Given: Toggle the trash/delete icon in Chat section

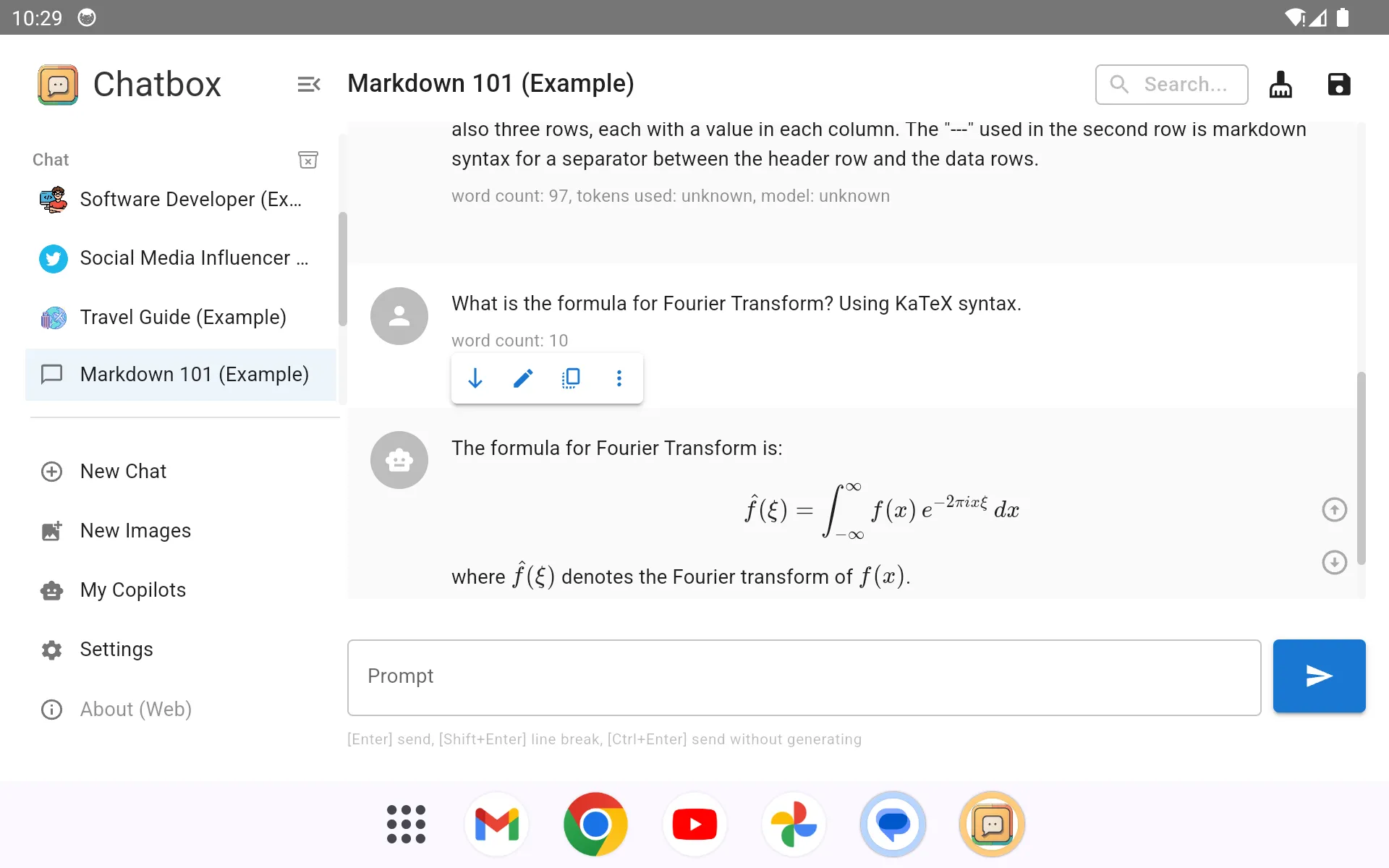Looking at the screenshot, I should click(308, 160).
